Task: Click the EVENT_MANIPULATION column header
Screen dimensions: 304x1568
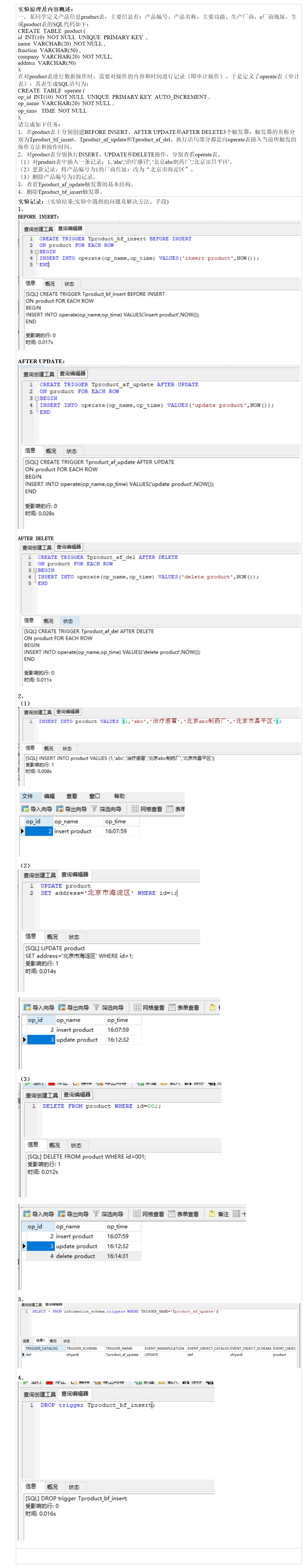Action: (164, 1348)
